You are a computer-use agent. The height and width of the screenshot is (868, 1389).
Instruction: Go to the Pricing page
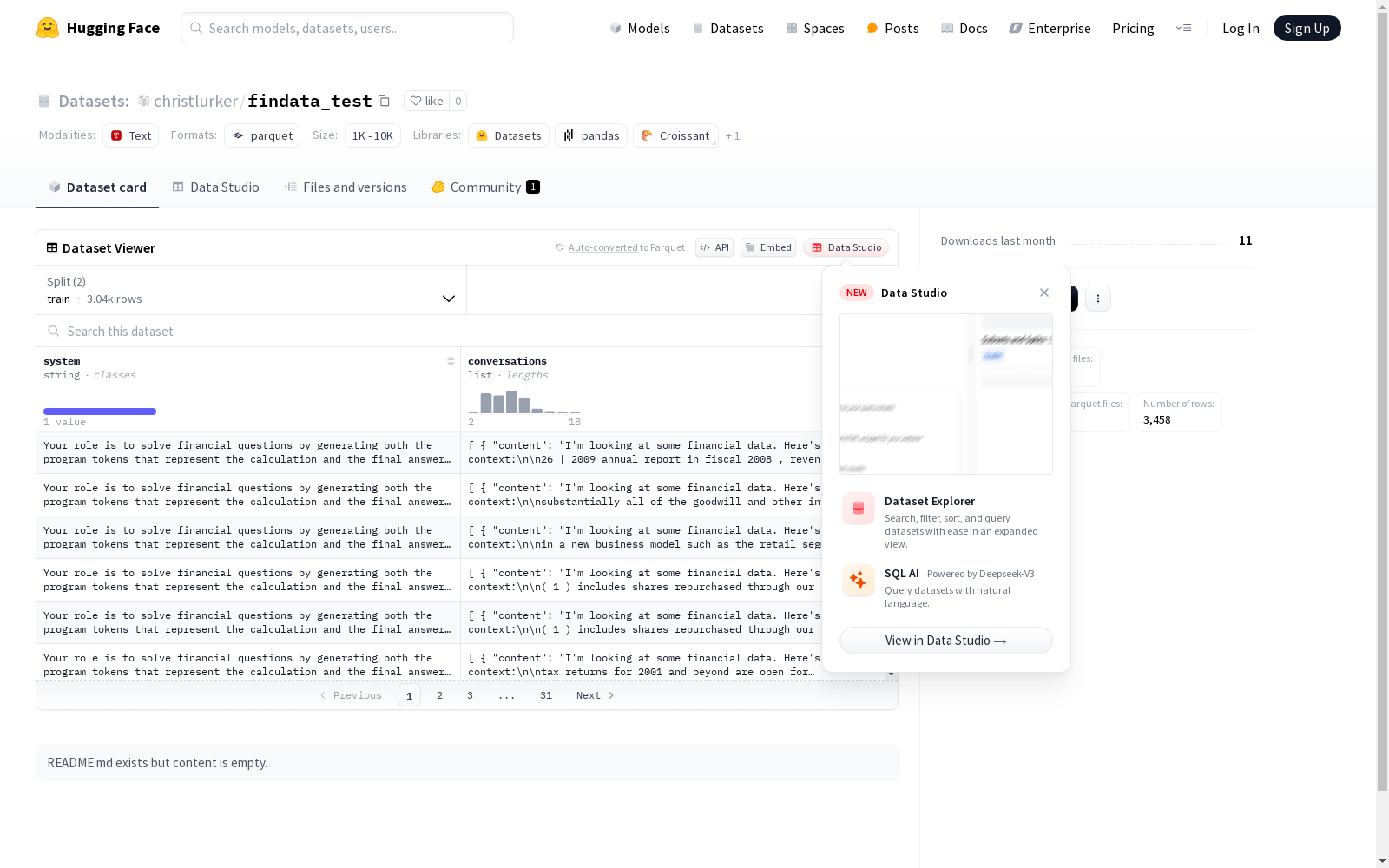pos(1133,28)
